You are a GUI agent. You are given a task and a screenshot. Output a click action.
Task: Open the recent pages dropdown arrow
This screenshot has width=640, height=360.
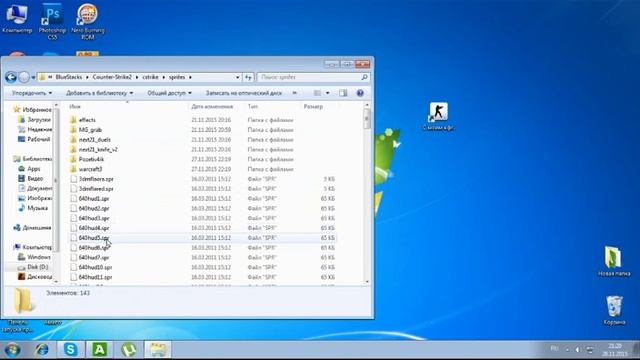pos(33,77)
